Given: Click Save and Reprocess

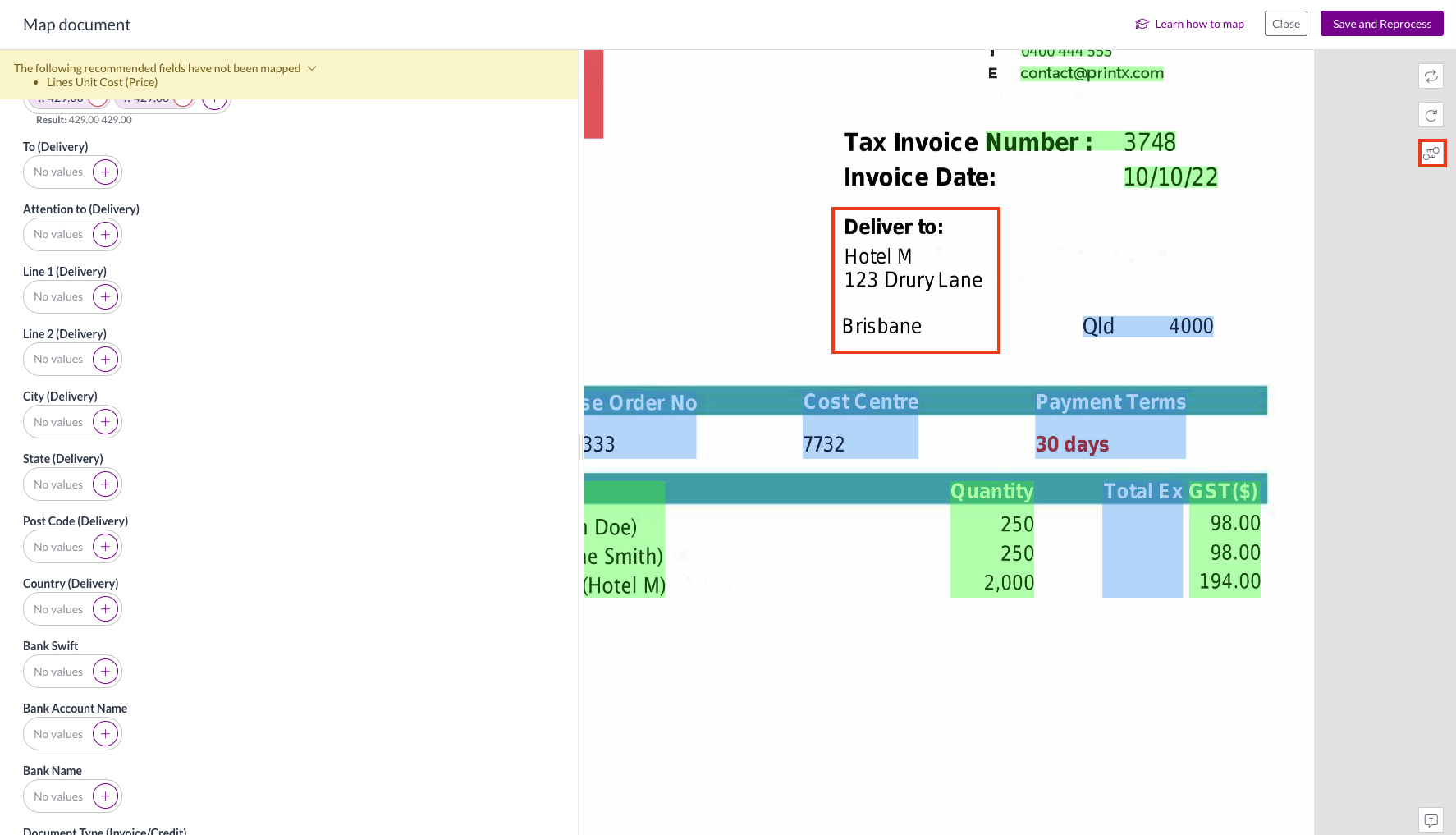Looking at the screenshot, I should click(x=1382, y=24).
